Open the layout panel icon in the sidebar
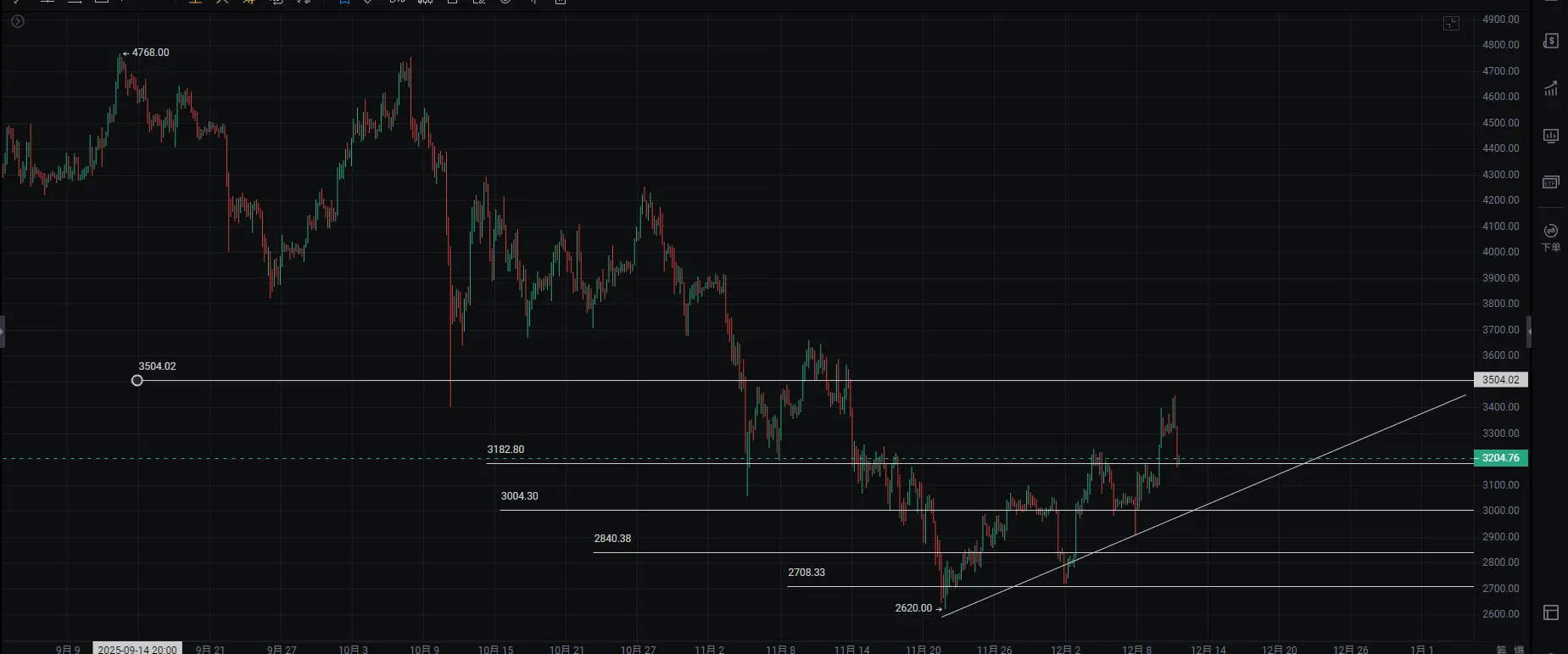 (1550, 612)
